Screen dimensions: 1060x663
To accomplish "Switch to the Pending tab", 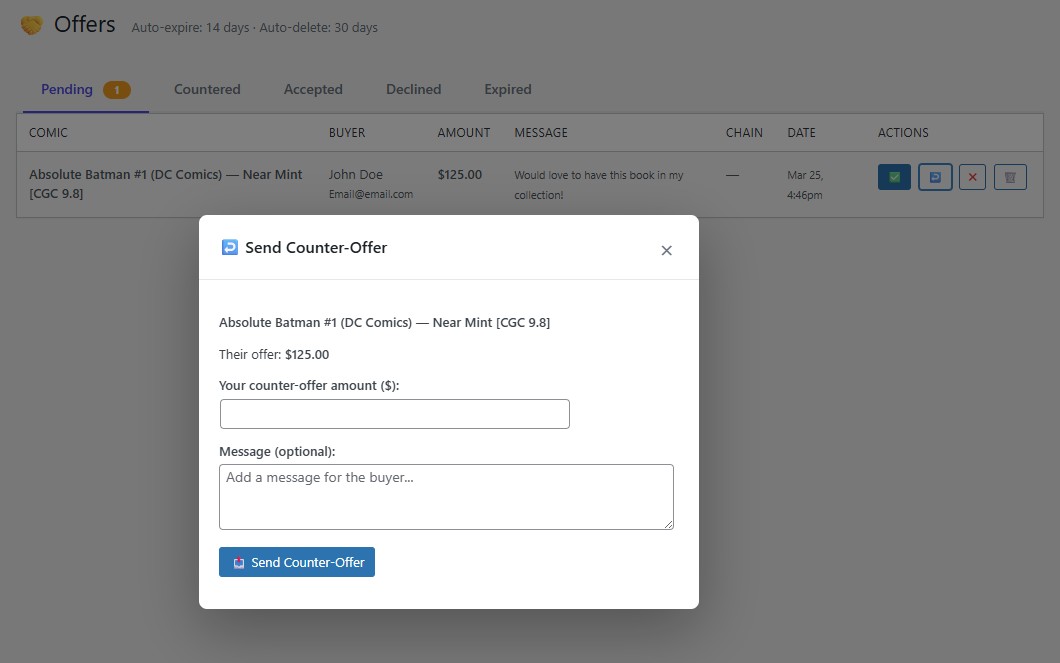I will tap(67, 89).
